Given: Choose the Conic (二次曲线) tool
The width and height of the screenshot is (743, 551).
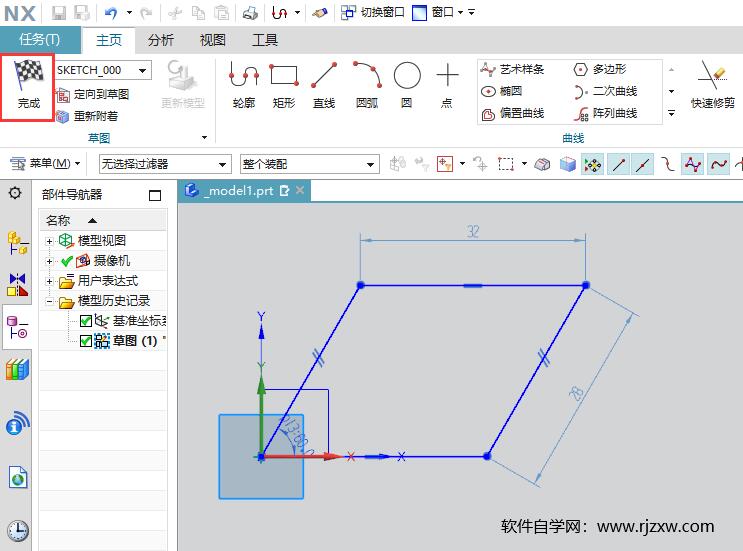Looking at the screenshot, I should click(606, 91).
